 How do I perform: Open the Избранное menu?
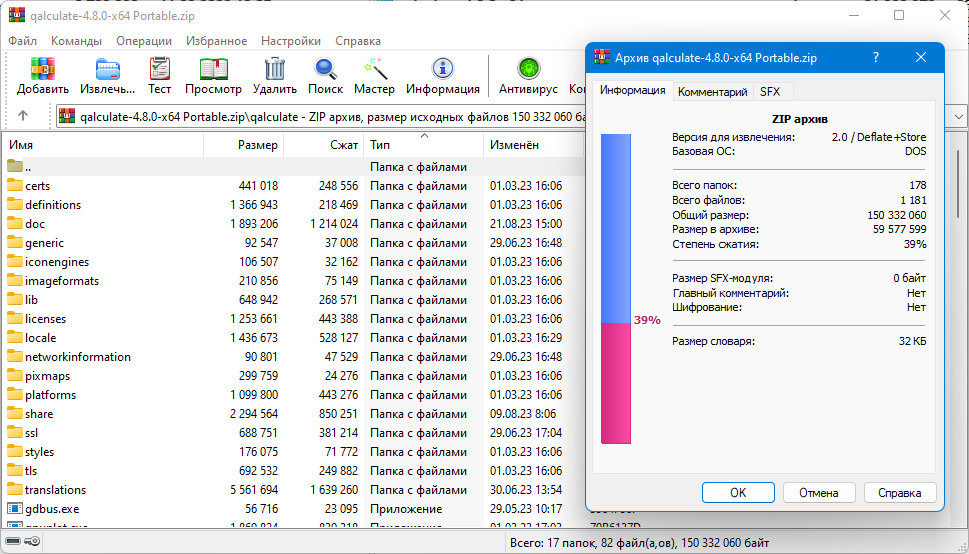coord(216,41)
